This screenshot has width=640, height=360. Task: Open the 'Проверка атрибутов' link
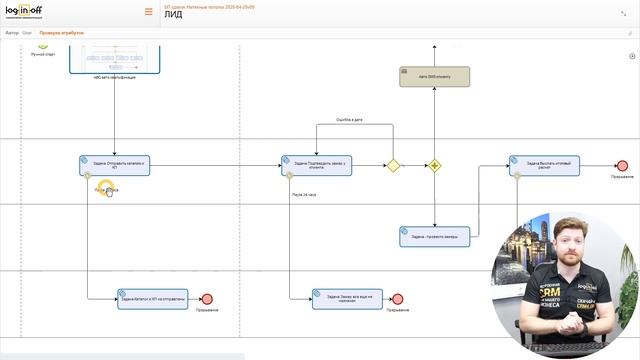point(62,33)
